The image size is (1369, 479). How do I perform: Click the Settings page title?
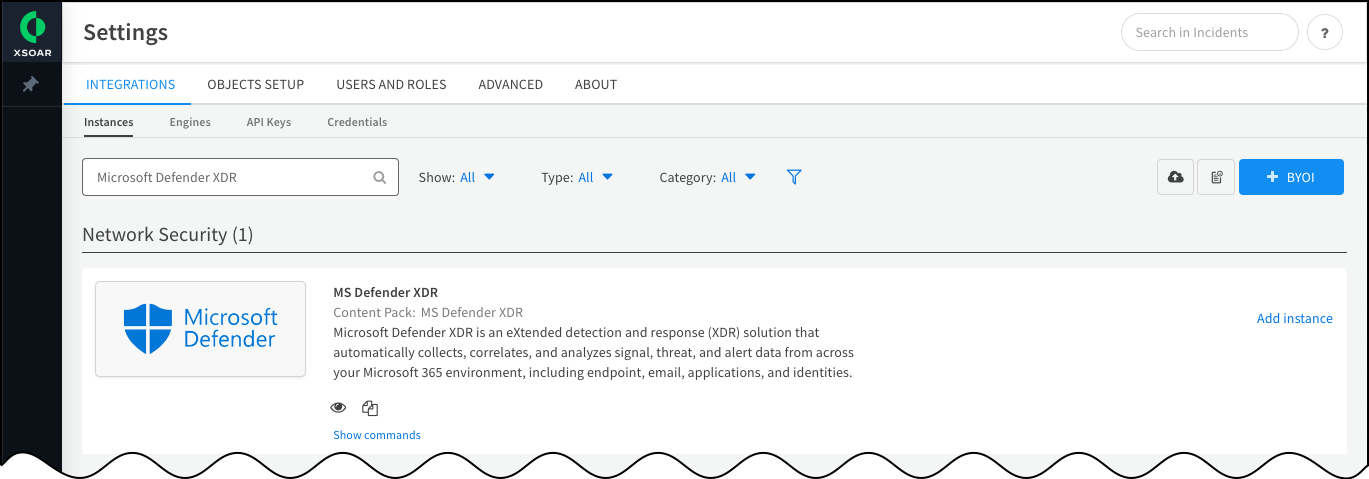pos(126,32)
